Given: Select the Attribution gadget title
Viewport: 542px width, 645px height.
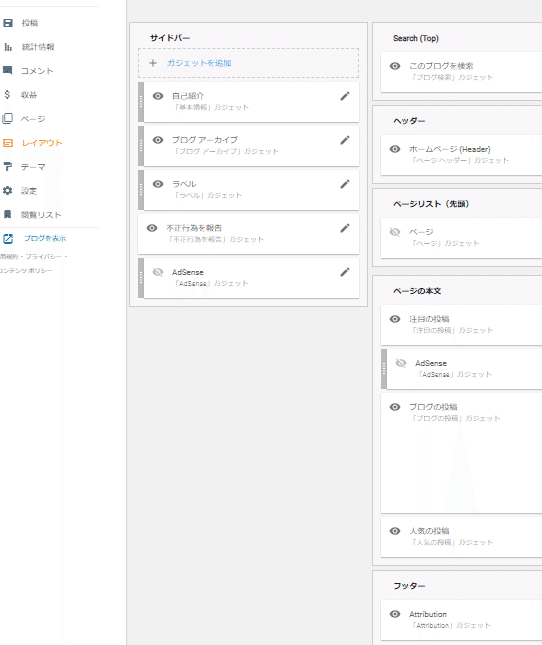Looking at the screenshot, I should [428, 614].
